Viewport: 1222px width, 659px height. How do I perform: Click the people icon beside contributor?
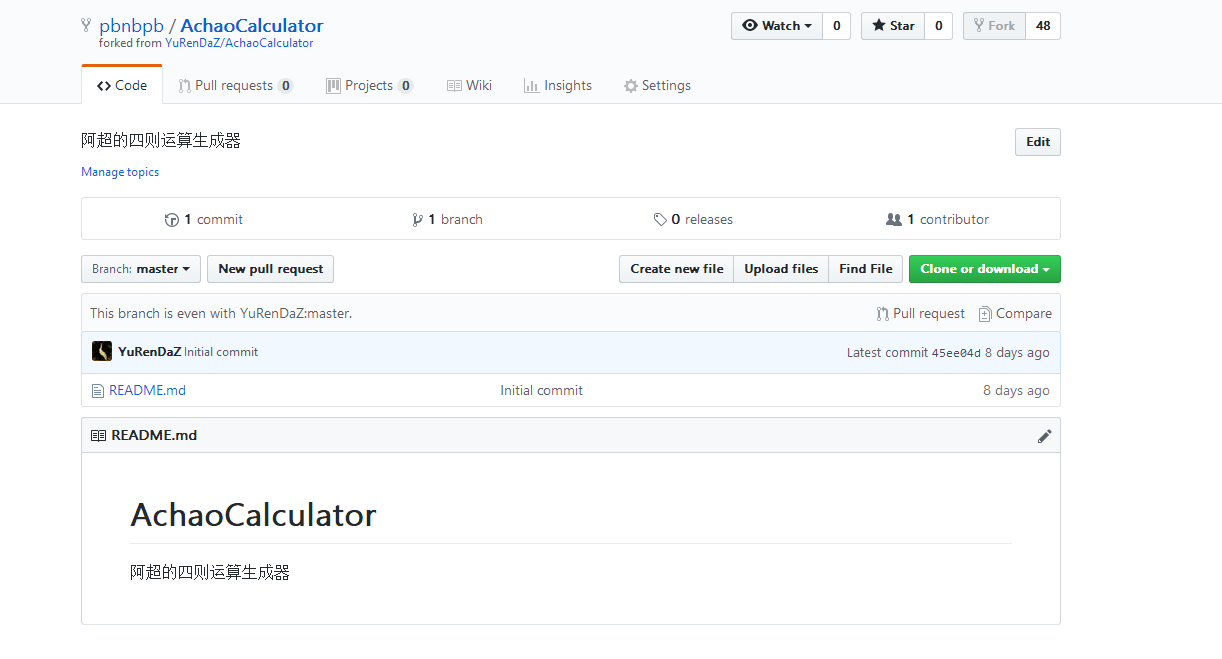click(894, 219)
